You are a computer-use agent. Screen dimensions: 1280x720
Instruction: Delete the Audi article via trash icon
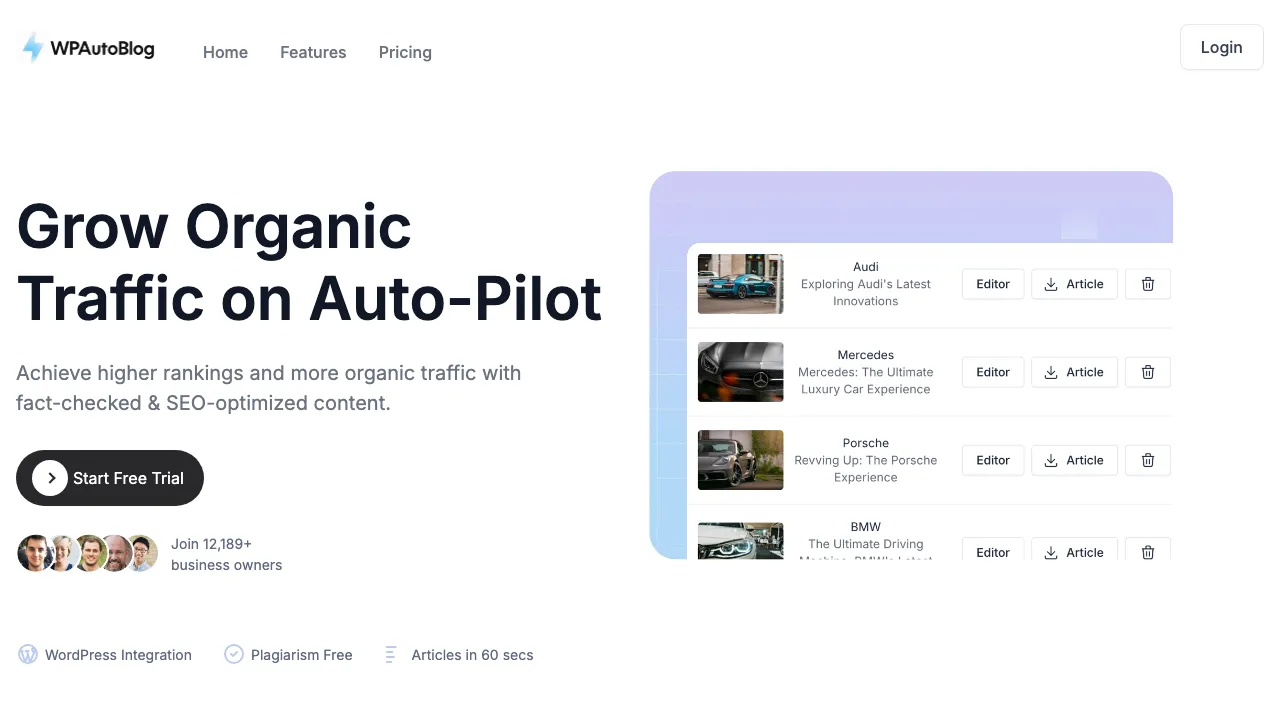[1147, 284]
